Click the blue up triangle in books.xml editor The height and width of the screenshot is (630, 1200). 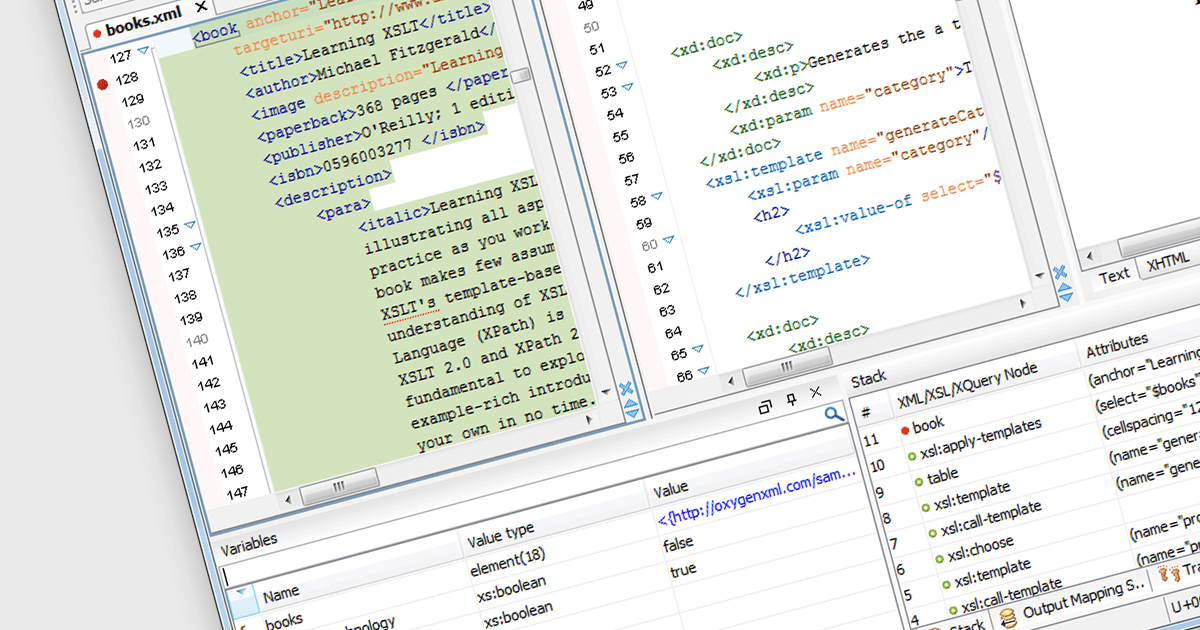coord(630,403)
